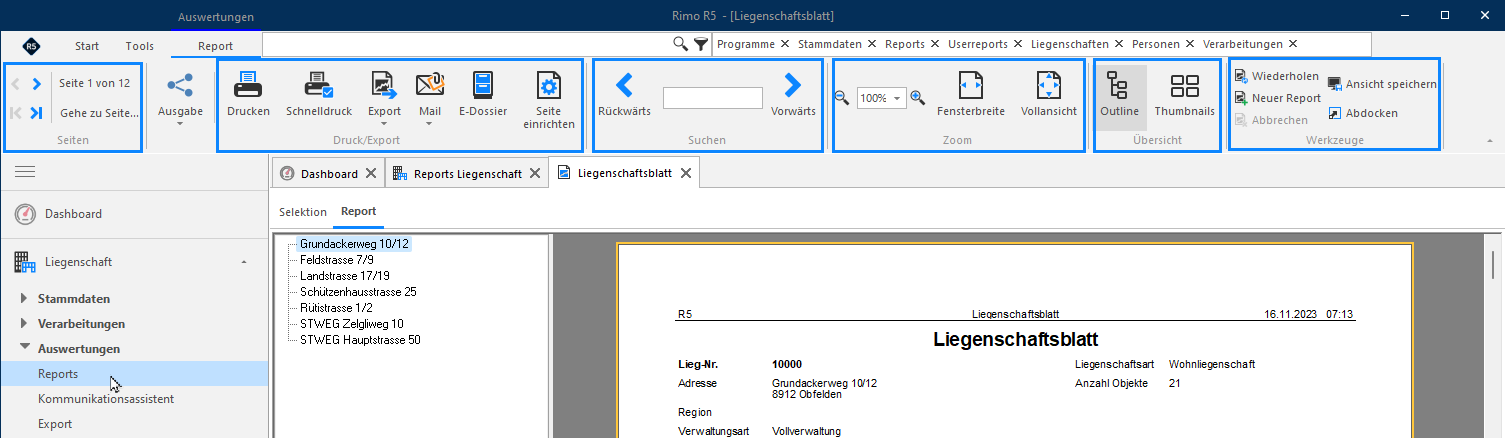Click Abdocken to undock
The width and height of the screenshot is (1505, 438).
click(1362, 113)
